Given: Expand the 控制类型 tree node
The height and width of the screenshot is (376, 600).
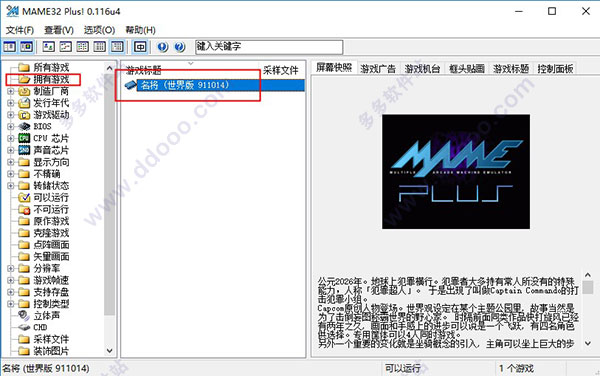Looking at the screenshot, I should [11, 304].
